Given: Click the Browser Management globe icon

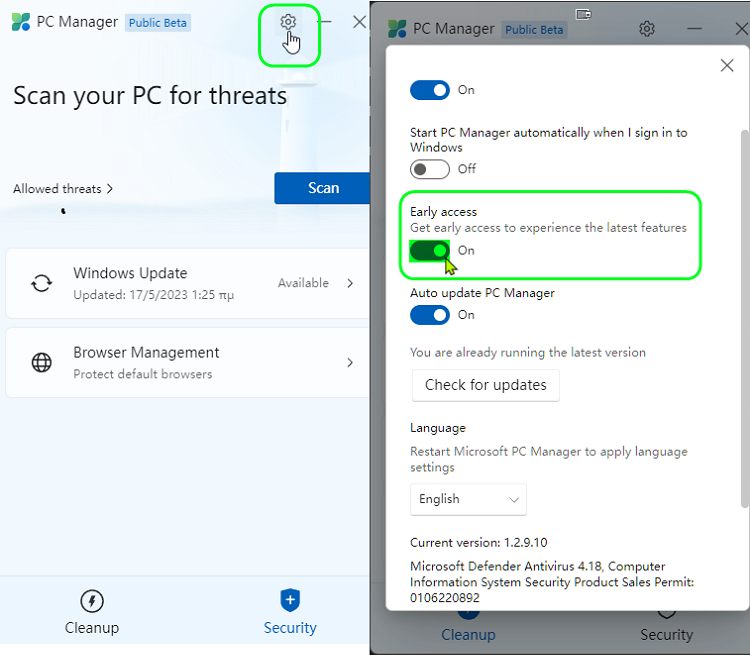Looking at the screenshot, I should pos(42,362).
